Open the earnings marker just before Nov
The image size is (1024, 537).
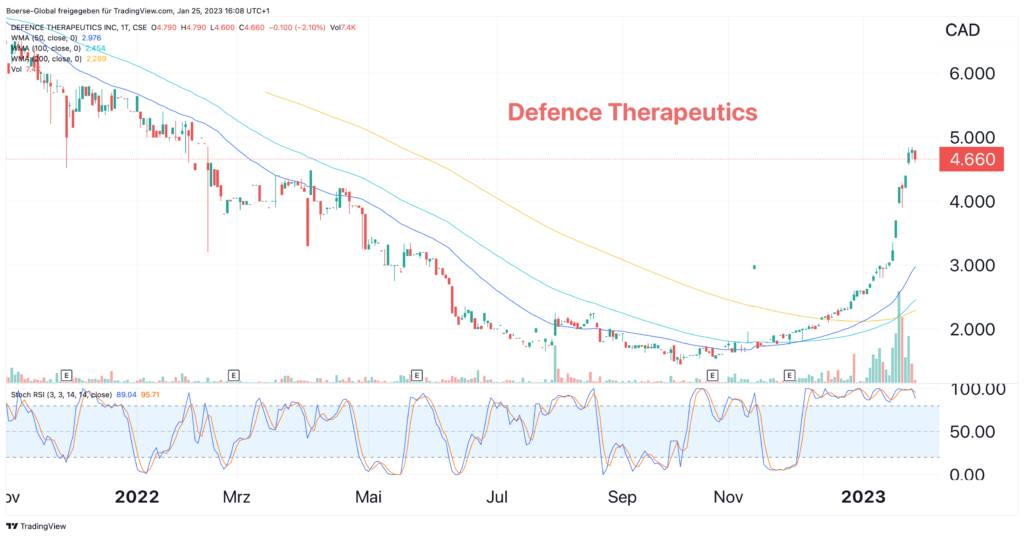coord(712,375)
